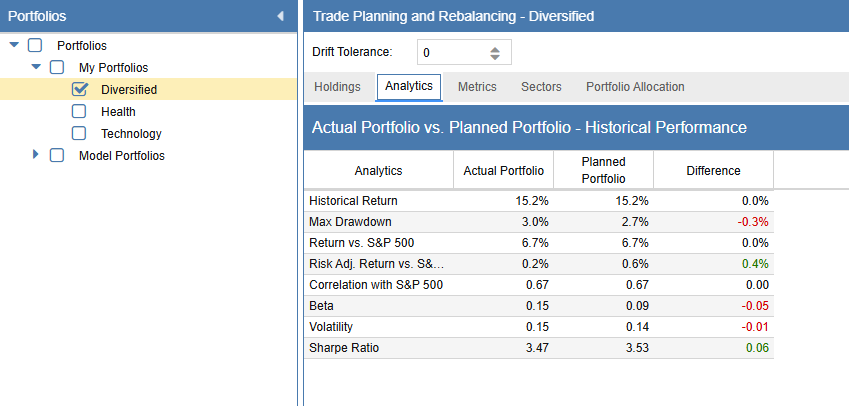Select the Sharpe Ratio table row
Screen dimensions: 849x406
coord(538,348)
